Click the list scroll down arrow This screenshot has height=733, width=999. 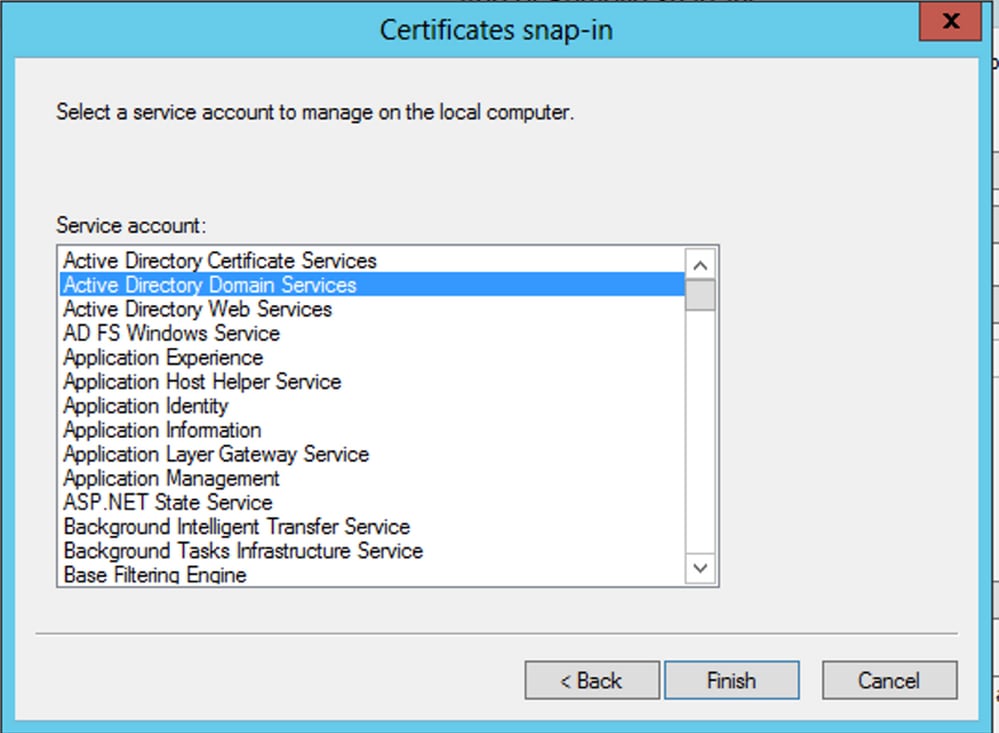coord(700,568)
